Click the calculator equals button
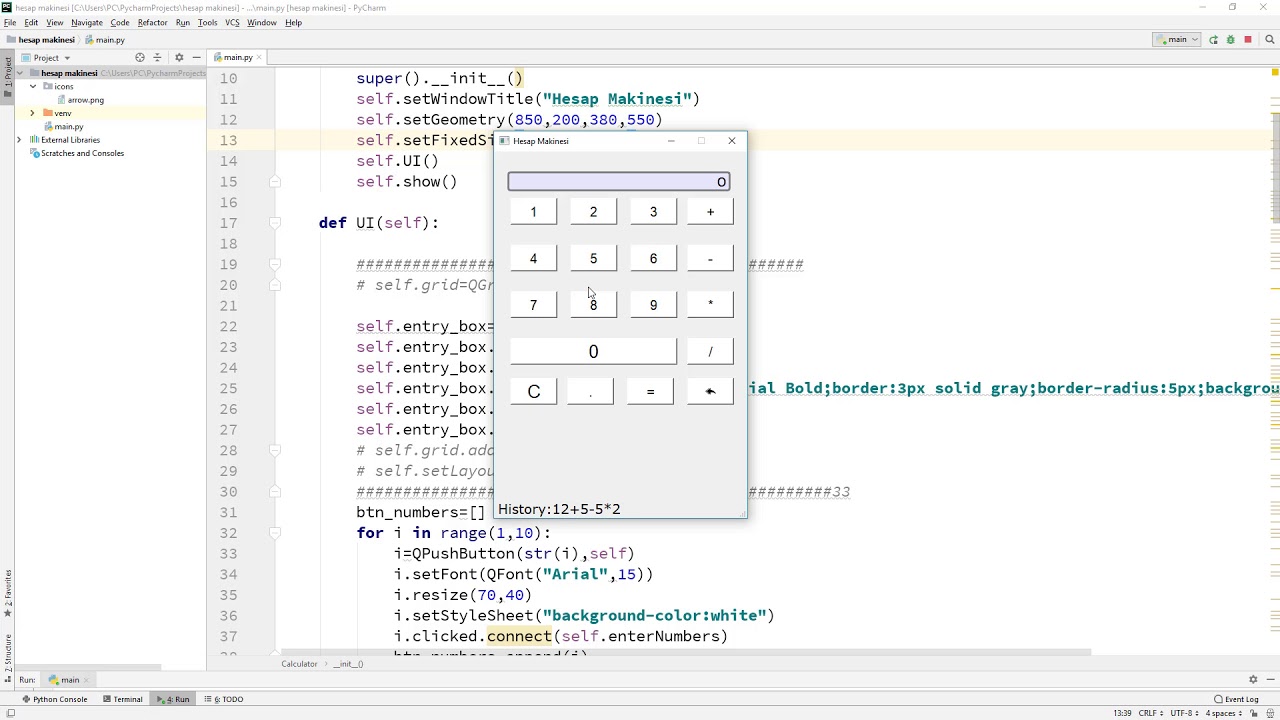This screenshot has width=1280, height=720. pos(650,391)
